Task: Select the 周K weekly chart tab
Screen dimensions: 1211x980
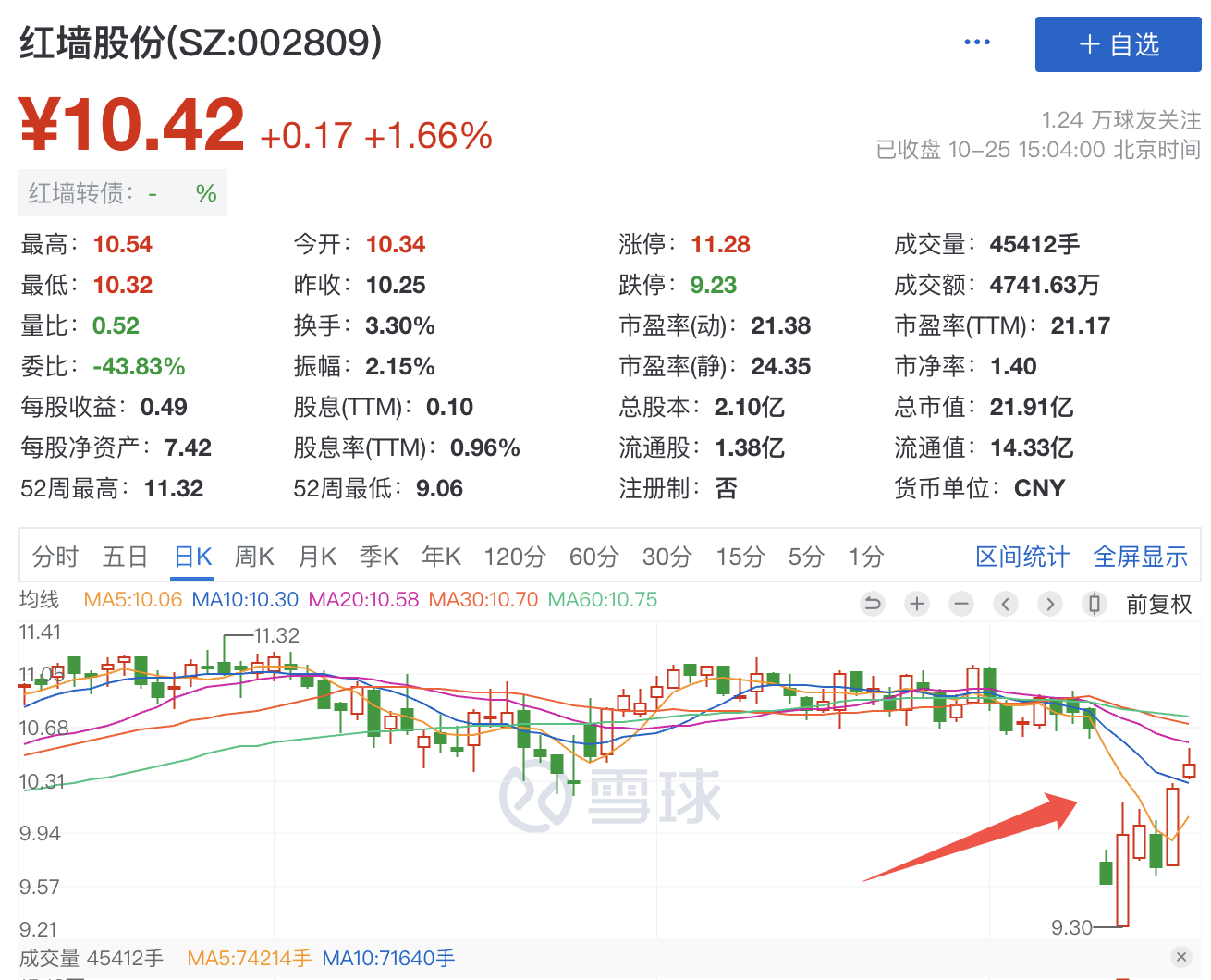Action: click(x=254, y=557)
